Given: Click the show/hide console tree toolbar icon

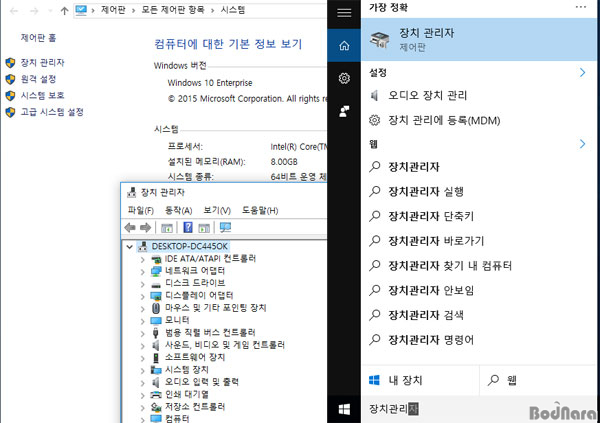Looking at the screenshot, I should pos(167,228).
